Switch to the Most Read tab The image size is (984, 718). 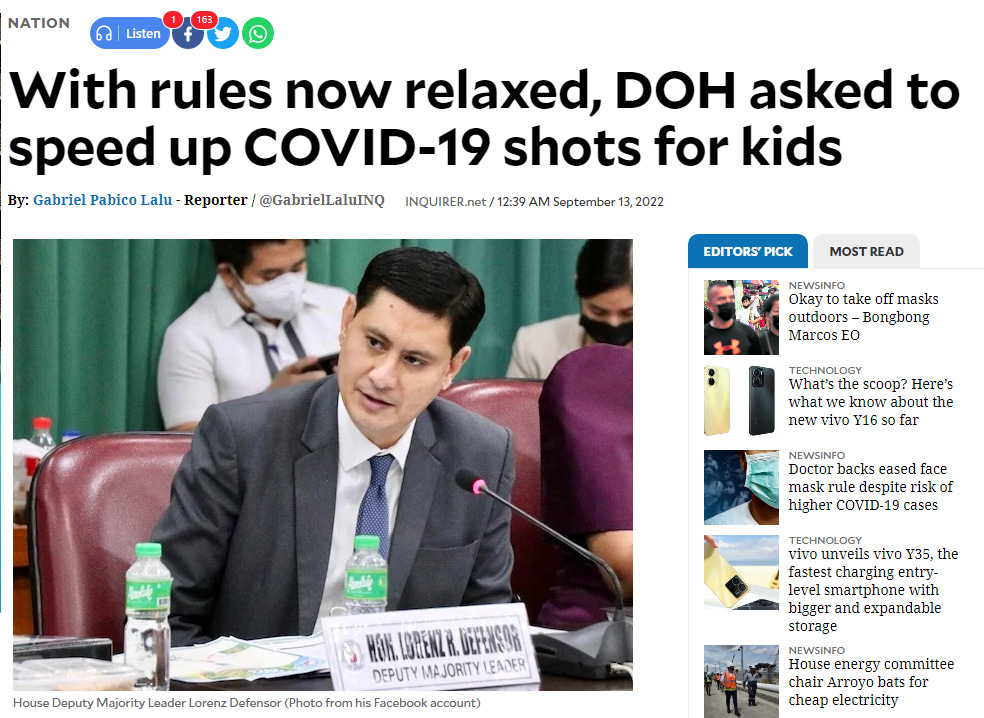tap(866, 252)
